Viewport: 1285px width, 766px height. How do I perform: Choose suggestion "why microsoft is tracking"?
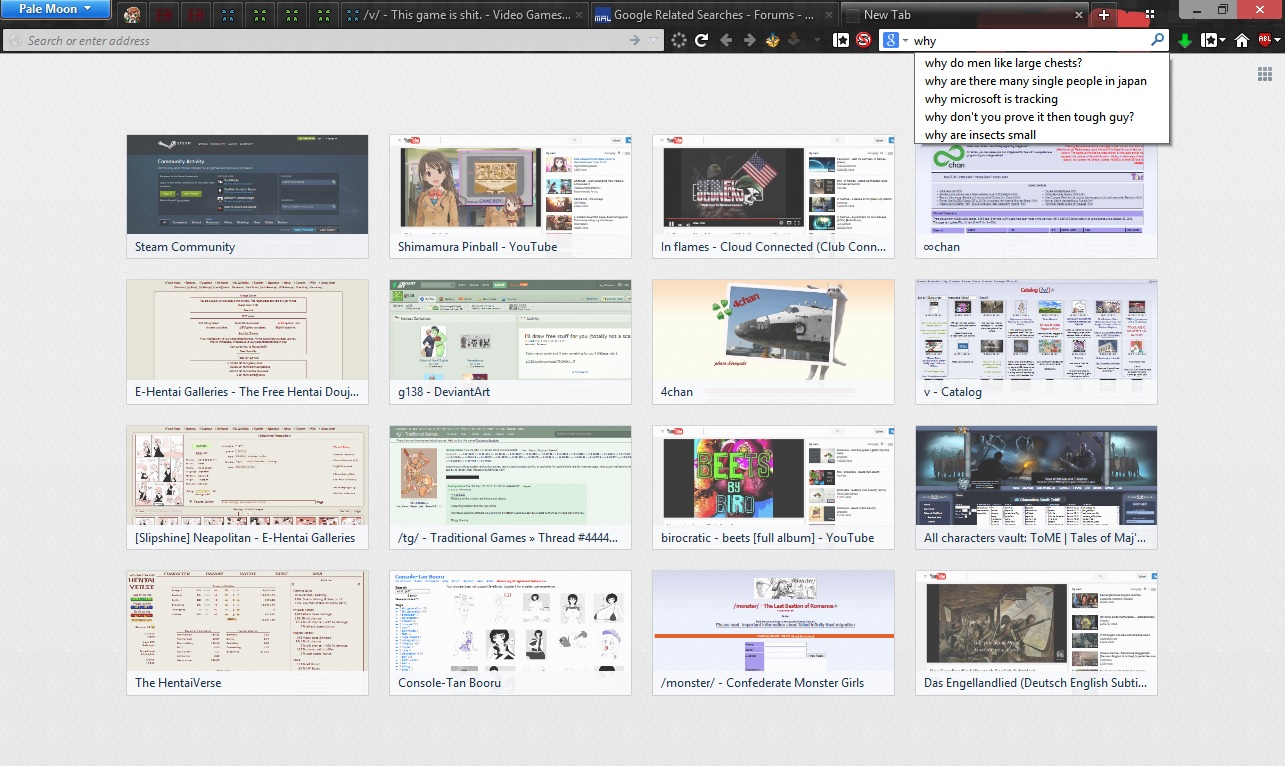point(991,99)
